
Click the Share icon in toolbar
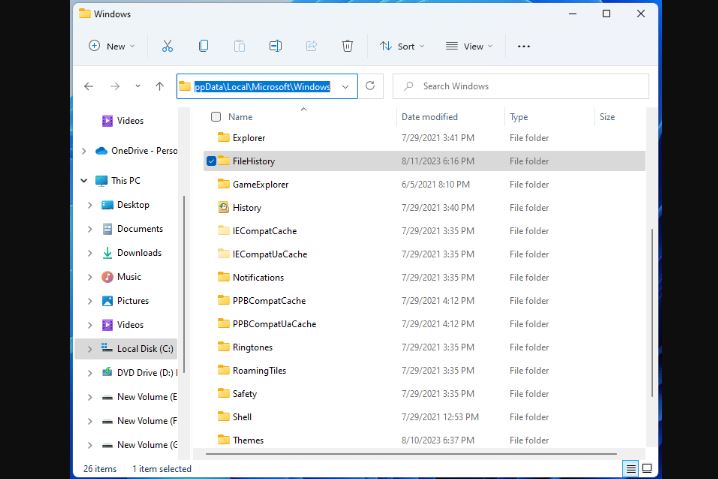click(311, 46)
